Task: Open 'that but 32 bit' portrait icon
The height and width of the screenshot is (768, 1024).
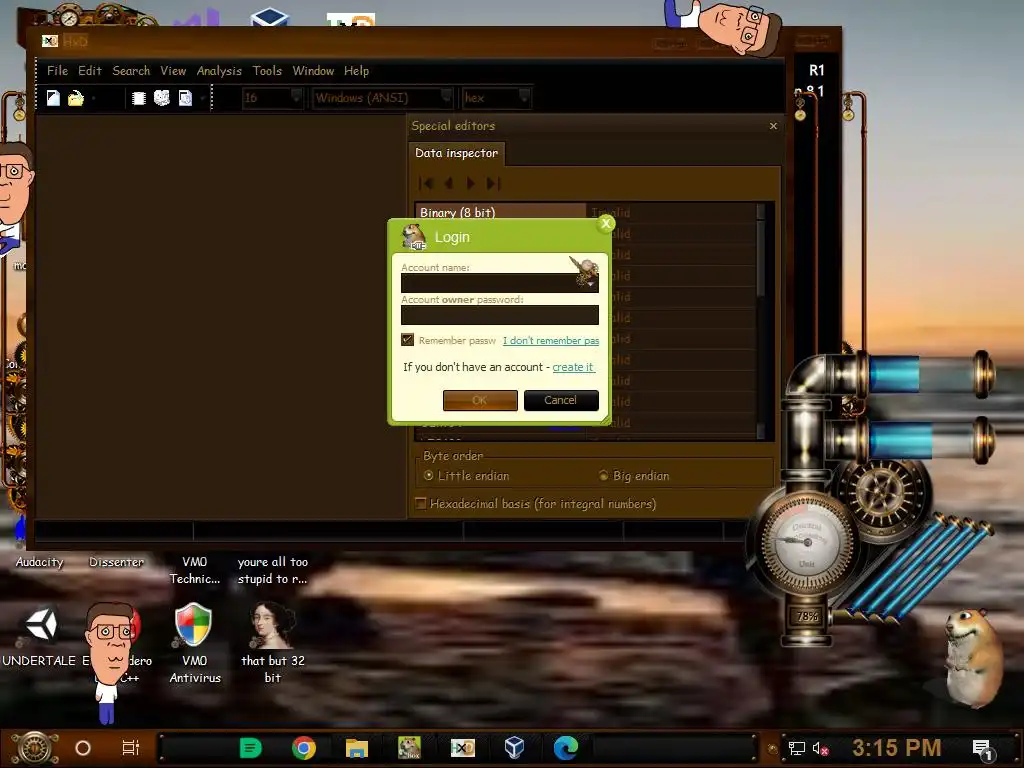Action: 272,625
